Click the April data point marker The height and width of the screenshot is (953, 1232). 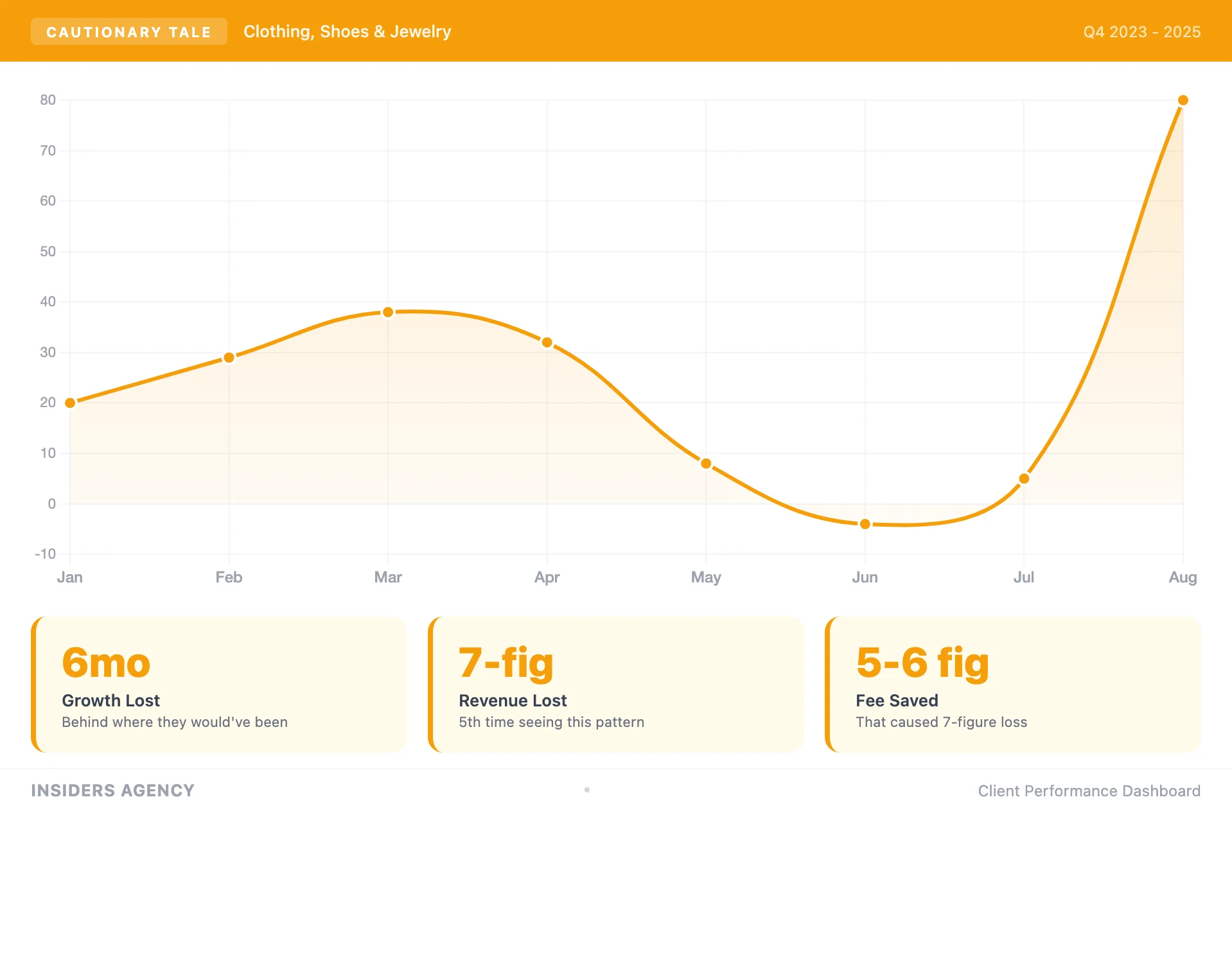[x=547, y=342]
